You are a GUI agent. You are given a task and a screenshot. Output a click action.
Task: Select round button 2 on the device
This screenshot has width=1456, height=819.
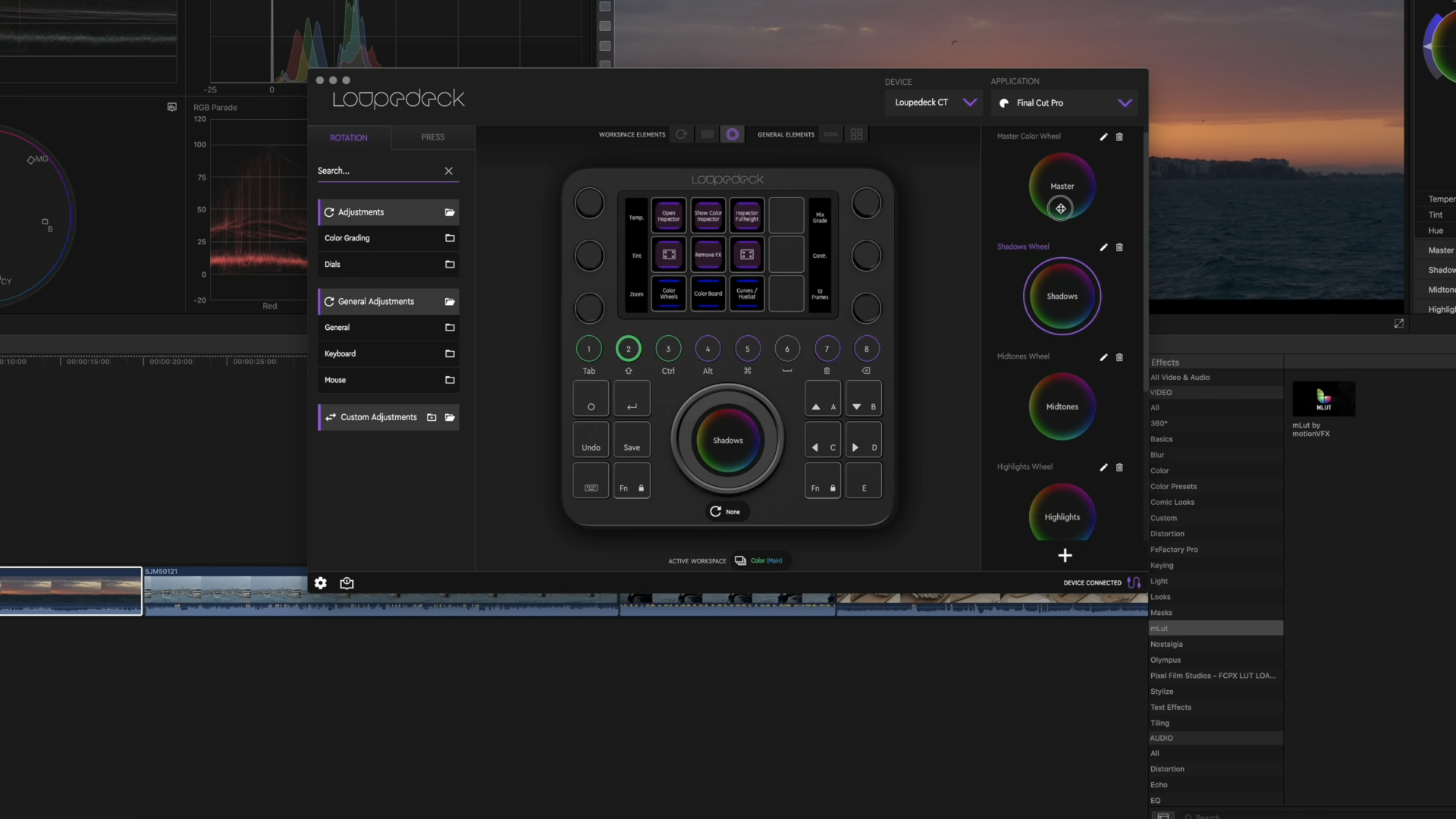(628, 349)
